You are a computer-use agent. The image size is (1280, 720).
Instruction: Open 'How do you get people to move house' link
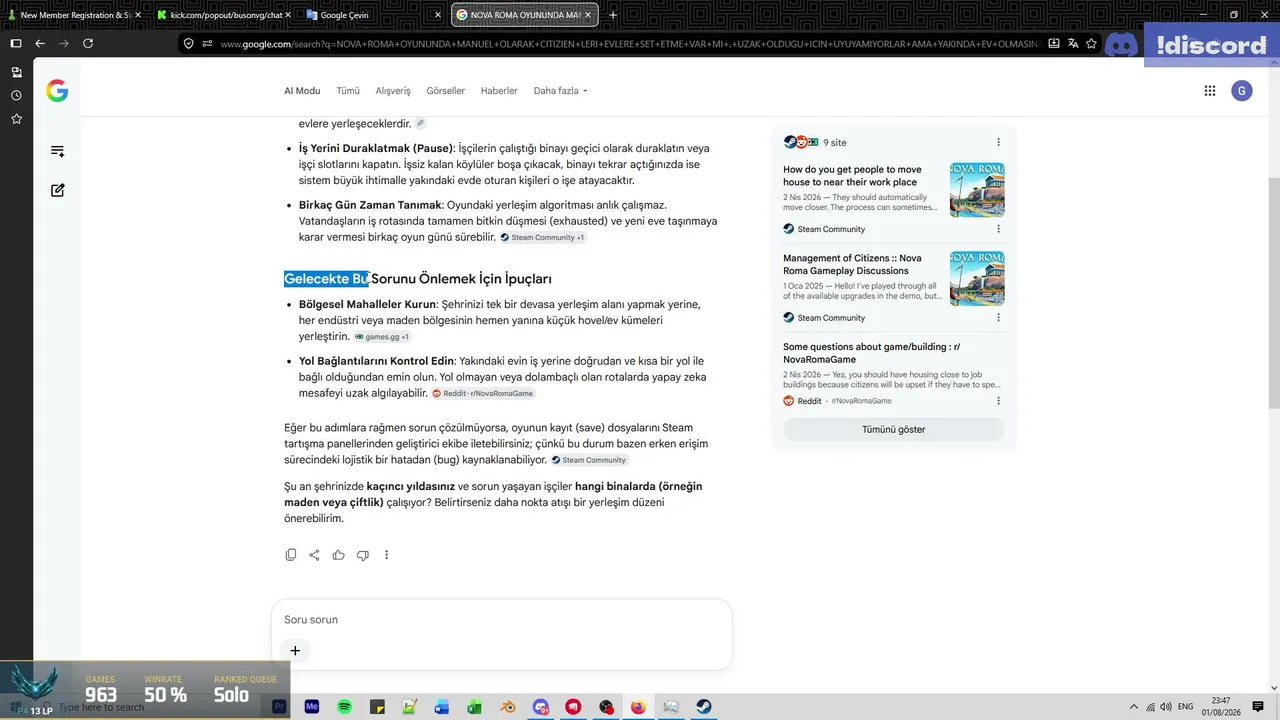[852, 176]
